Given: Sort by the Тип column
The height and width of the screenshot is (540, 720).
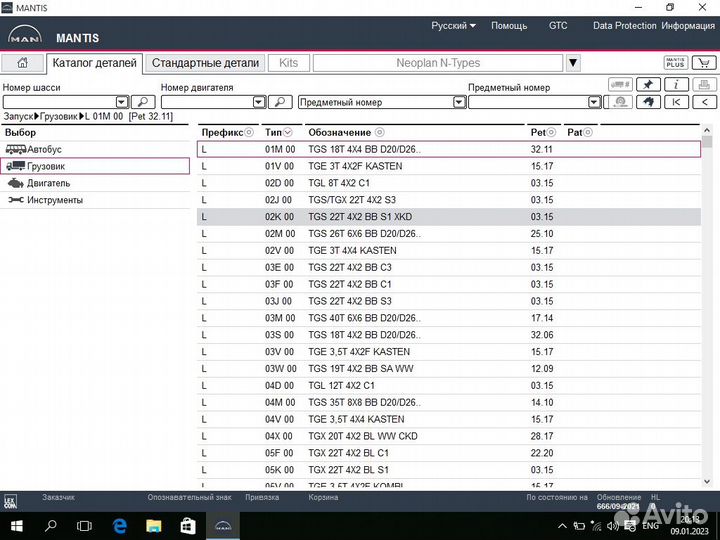Looking at the screenshot, I should pos(278,132).
